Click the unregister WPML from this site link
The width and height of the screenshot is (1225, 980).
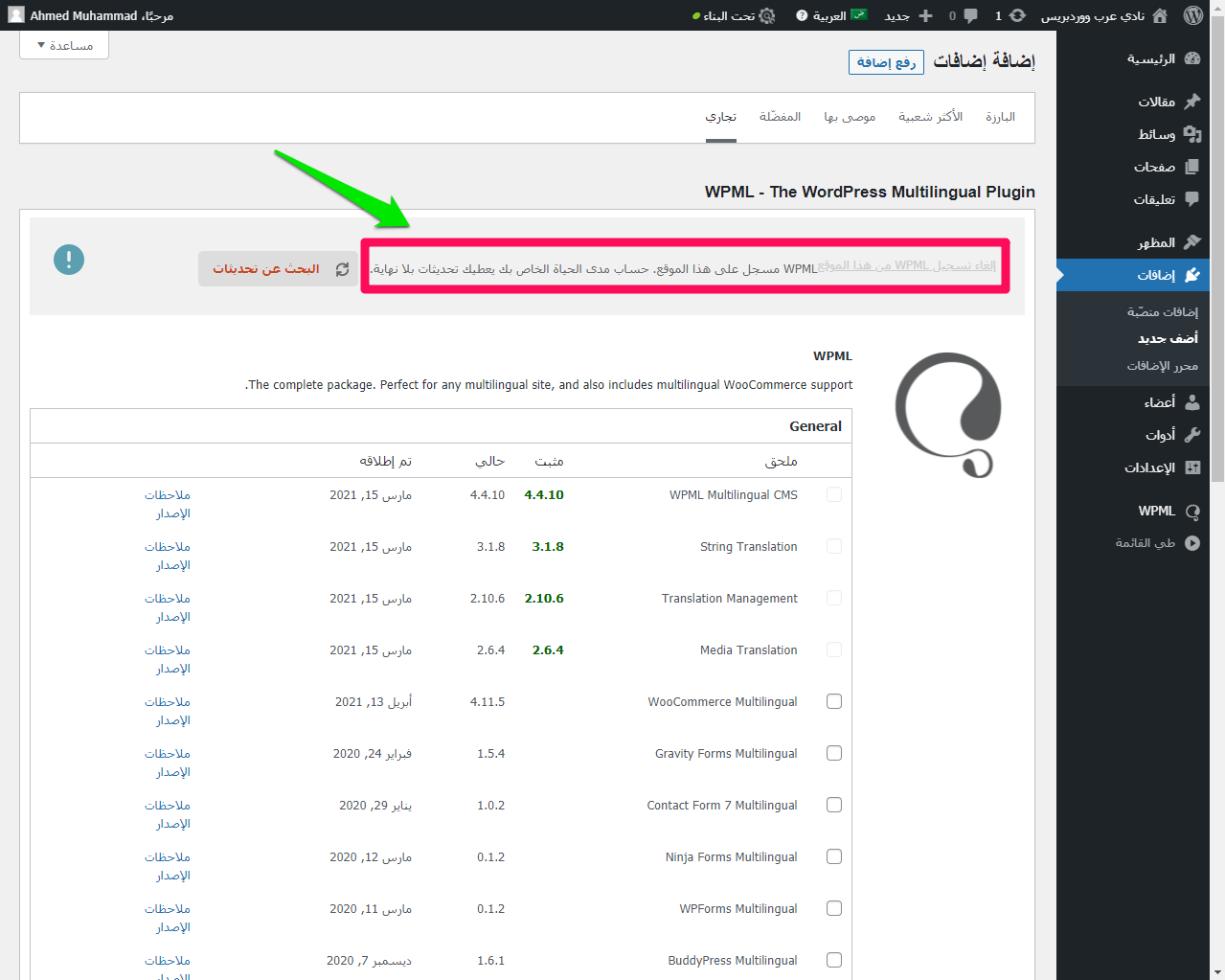click(x=906, y=265)
